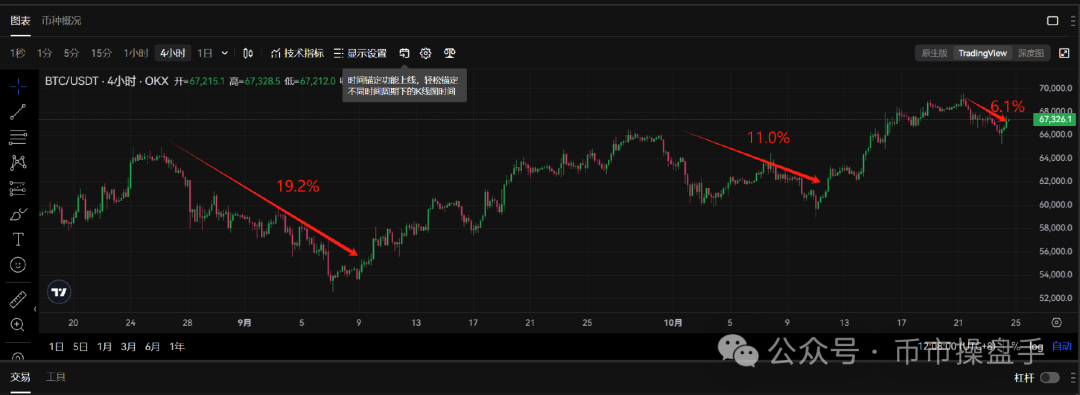Open the 币种概况 tab
This screenshot has width=1080, height=395.
point(61,21)
